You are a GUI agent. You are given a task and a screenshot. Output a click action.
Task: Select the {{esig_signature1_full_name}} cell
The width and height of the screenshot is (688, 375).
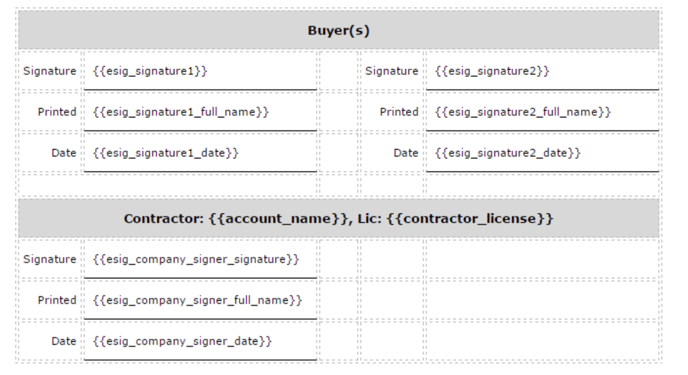tap(201, 112)
